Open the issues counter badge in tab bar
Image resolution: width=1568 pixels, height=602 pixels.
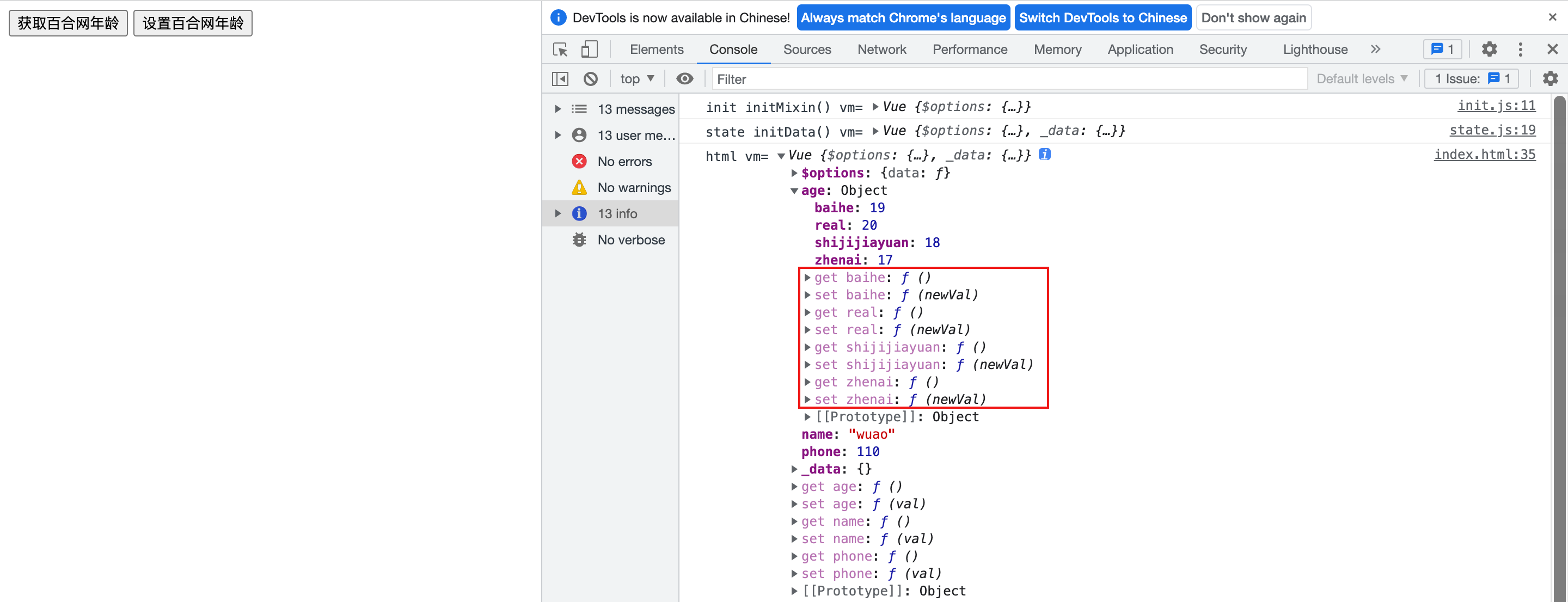coord(1442,50)
